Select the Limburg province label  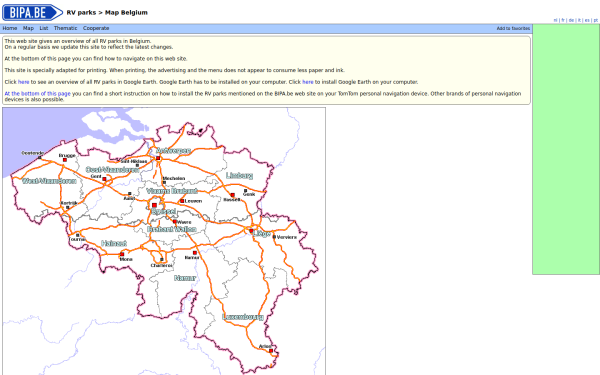(239, 176)
